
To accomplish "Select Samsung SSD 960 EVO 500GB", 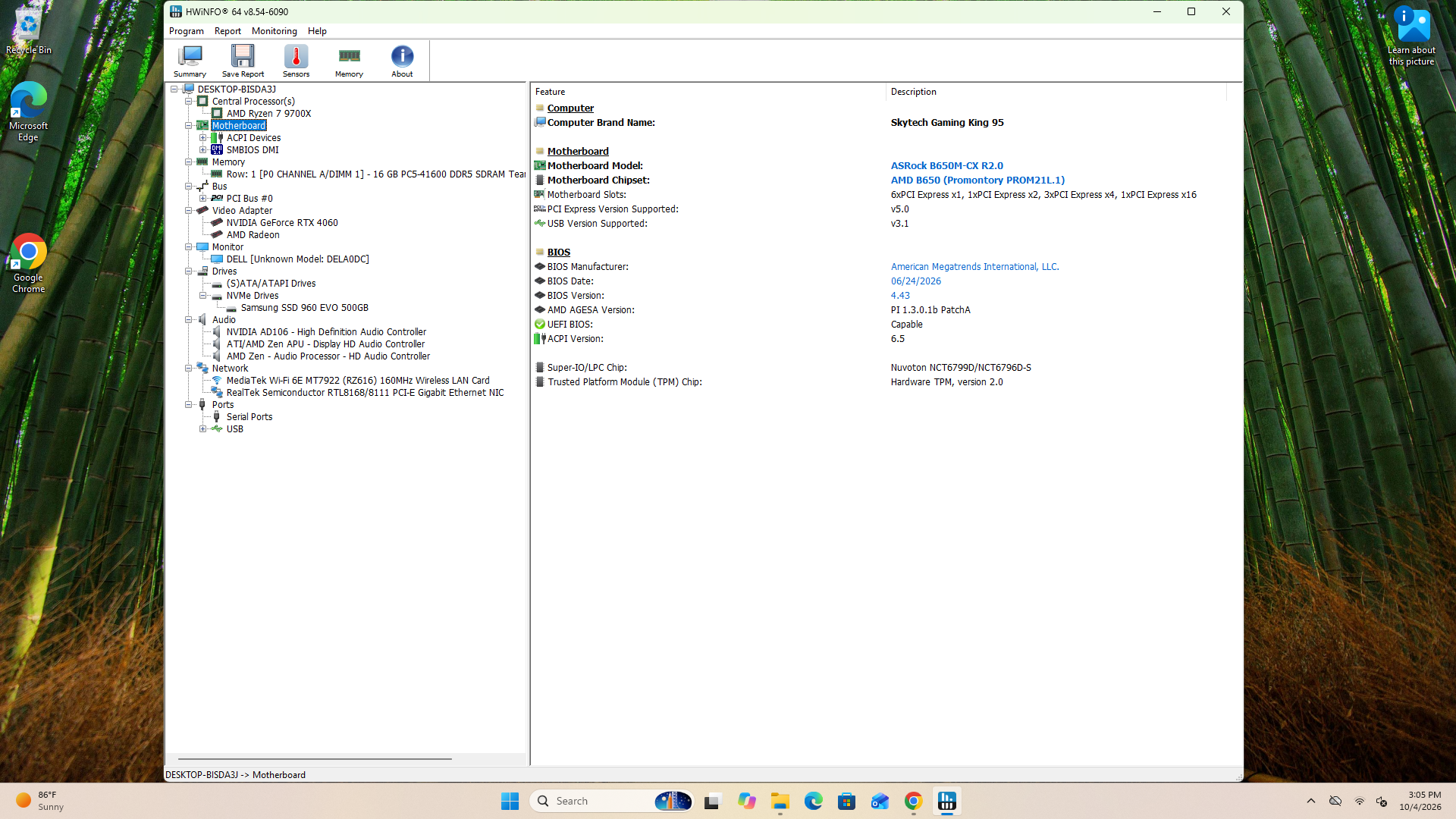I will click(304, 307).
